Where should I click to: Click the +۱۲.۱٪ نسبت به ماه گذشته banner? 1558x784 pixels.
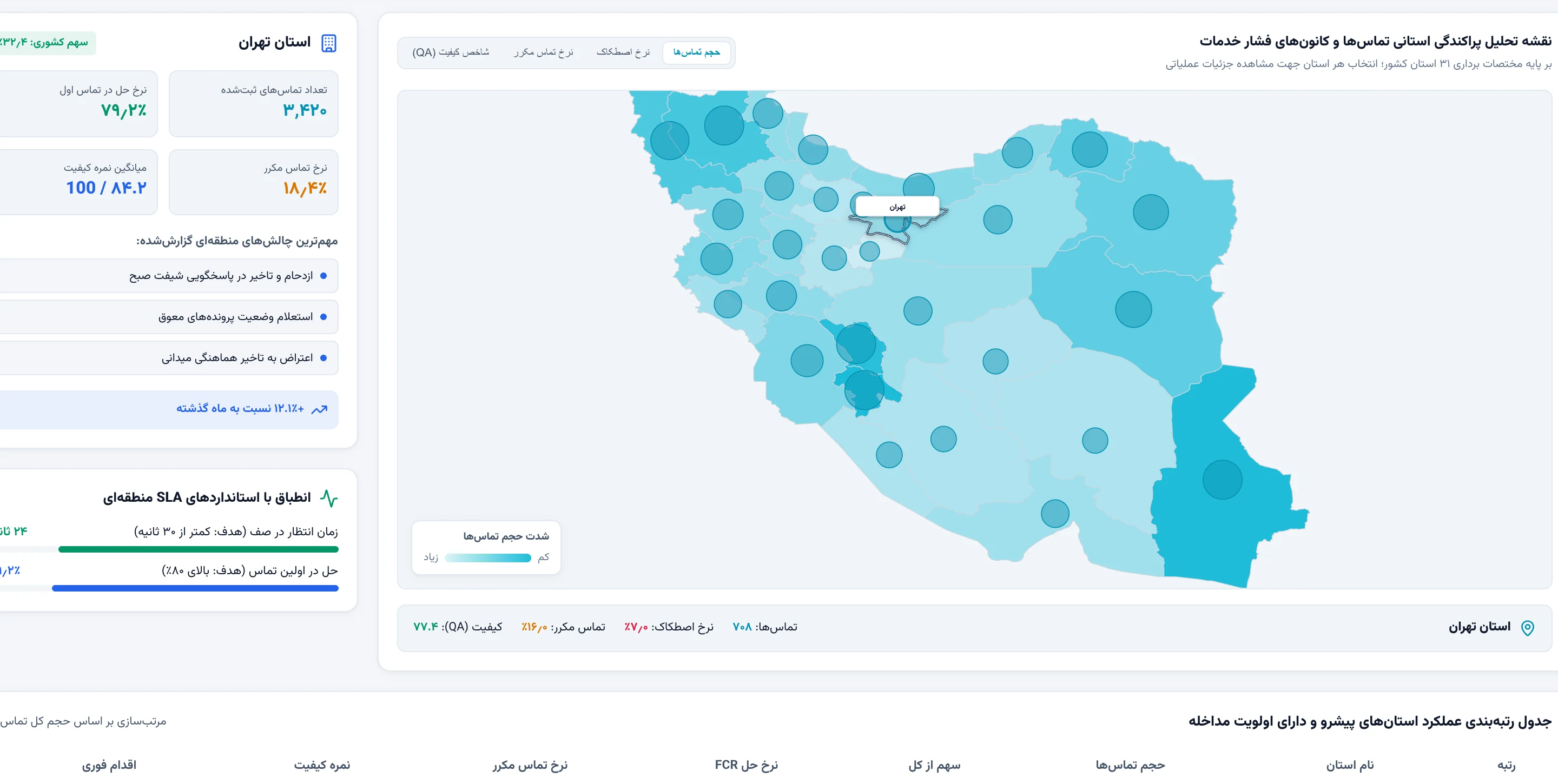pos(168,409)
